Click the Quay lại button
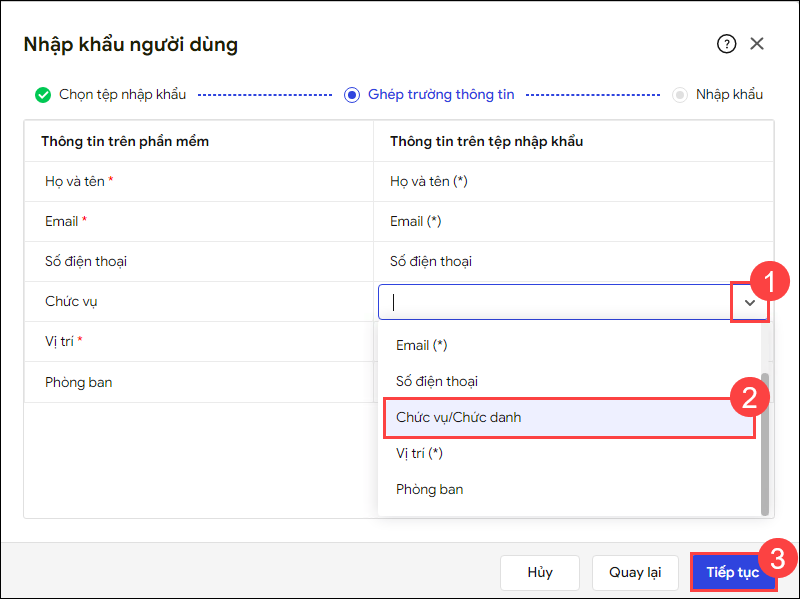The height and width of the screenshot is (599, 800). point(635,573)
